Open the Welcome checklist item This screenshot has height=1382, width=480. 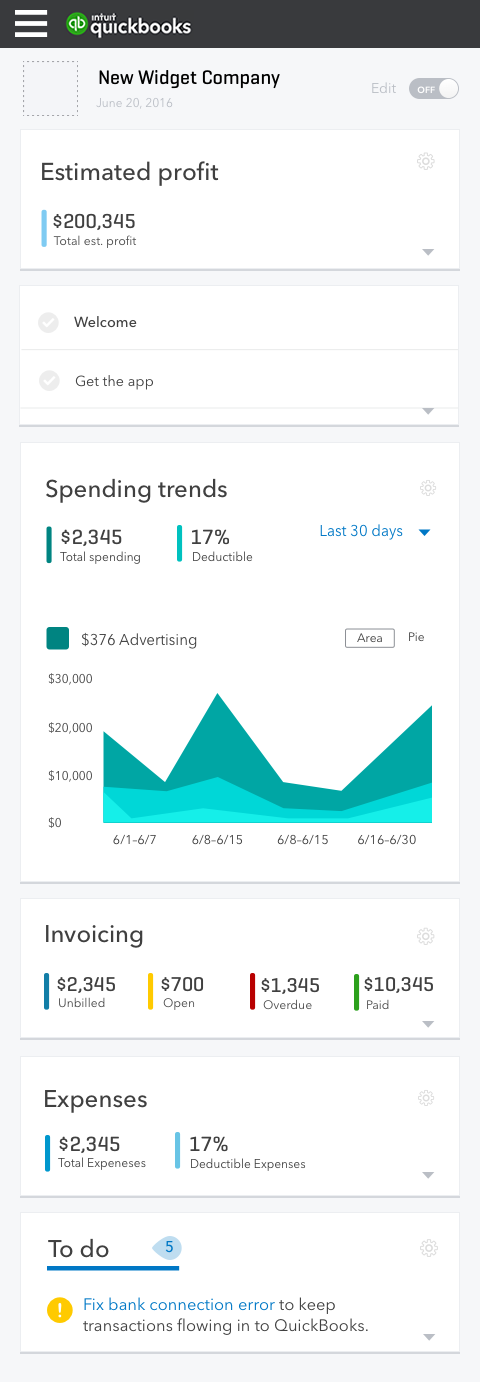240,322
